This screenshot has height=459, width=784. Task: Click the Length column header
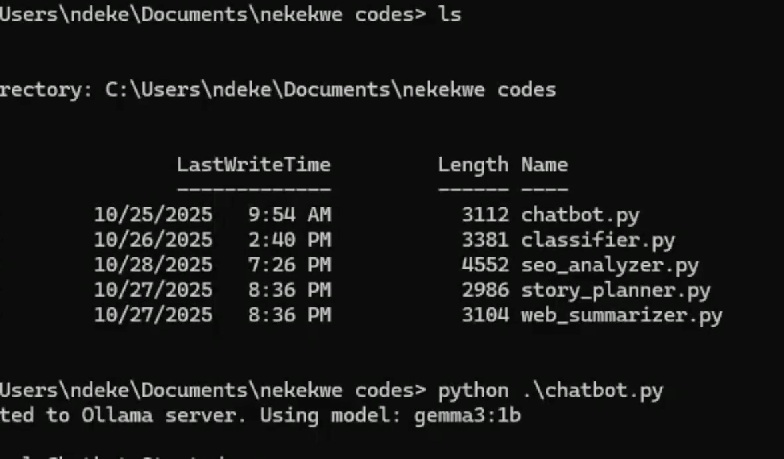(x=473, y=164)
